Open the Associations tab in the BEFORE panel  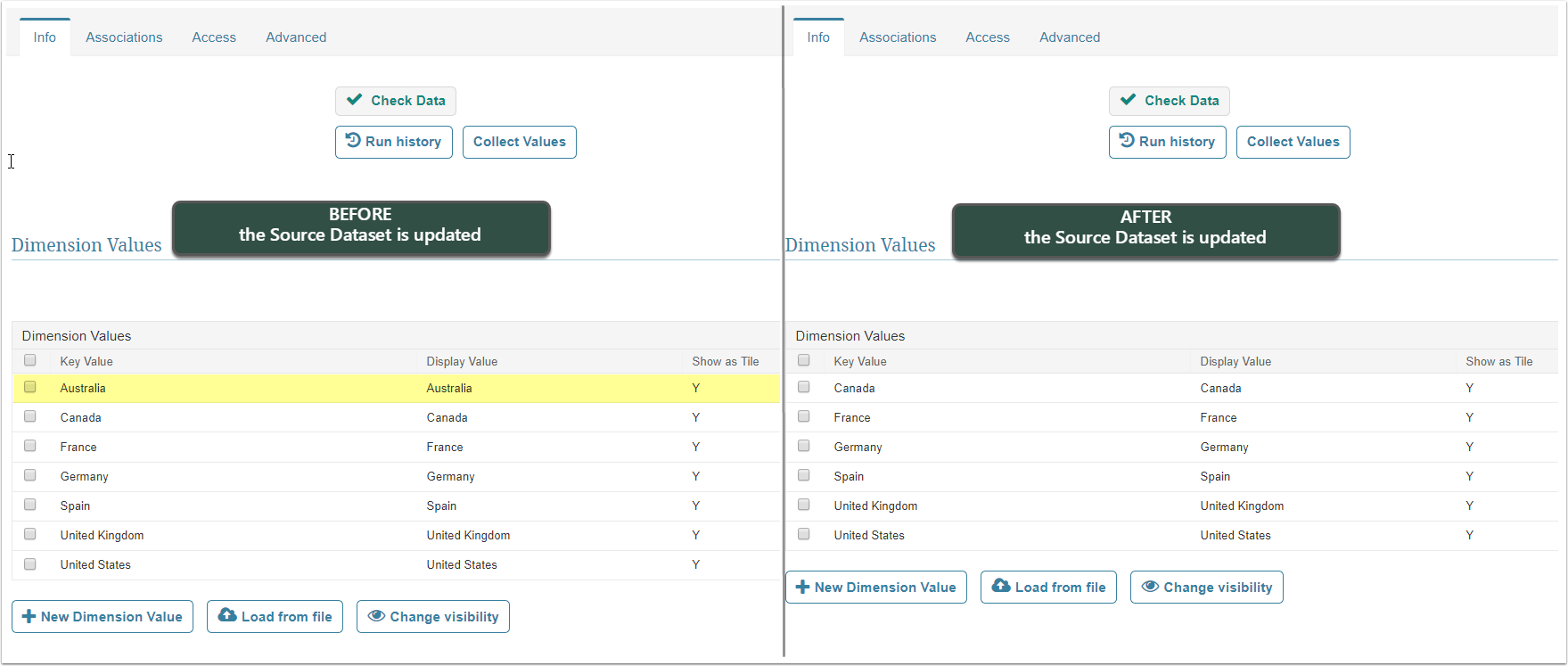(x=124, y=37)
